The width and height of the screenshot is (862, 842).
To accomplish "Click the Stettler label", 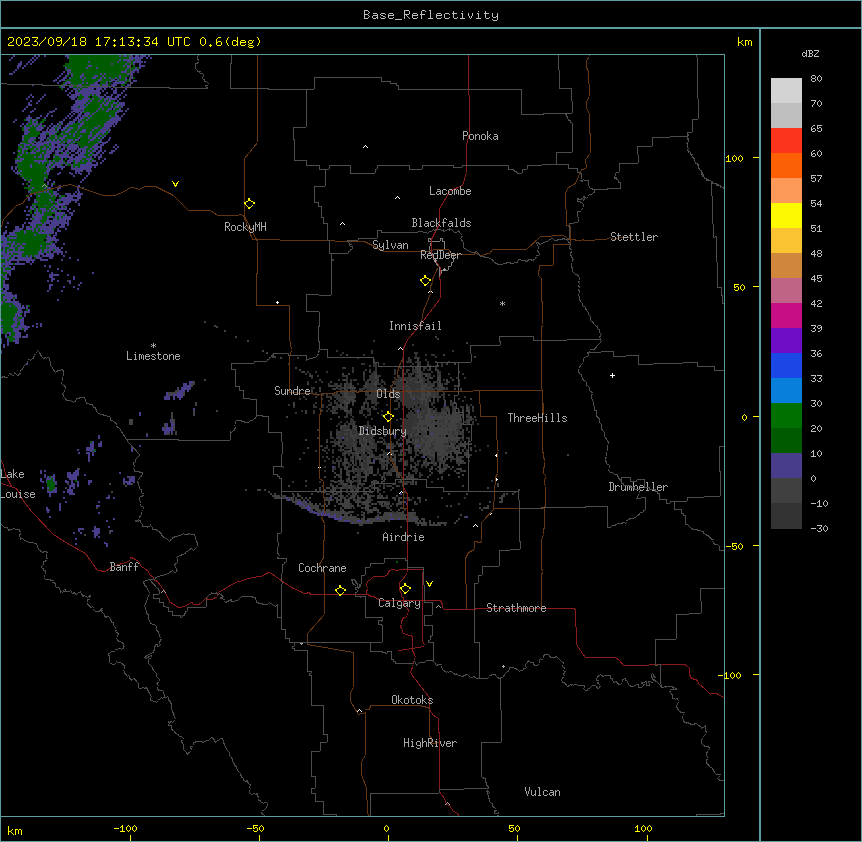I will click(634, 237).
